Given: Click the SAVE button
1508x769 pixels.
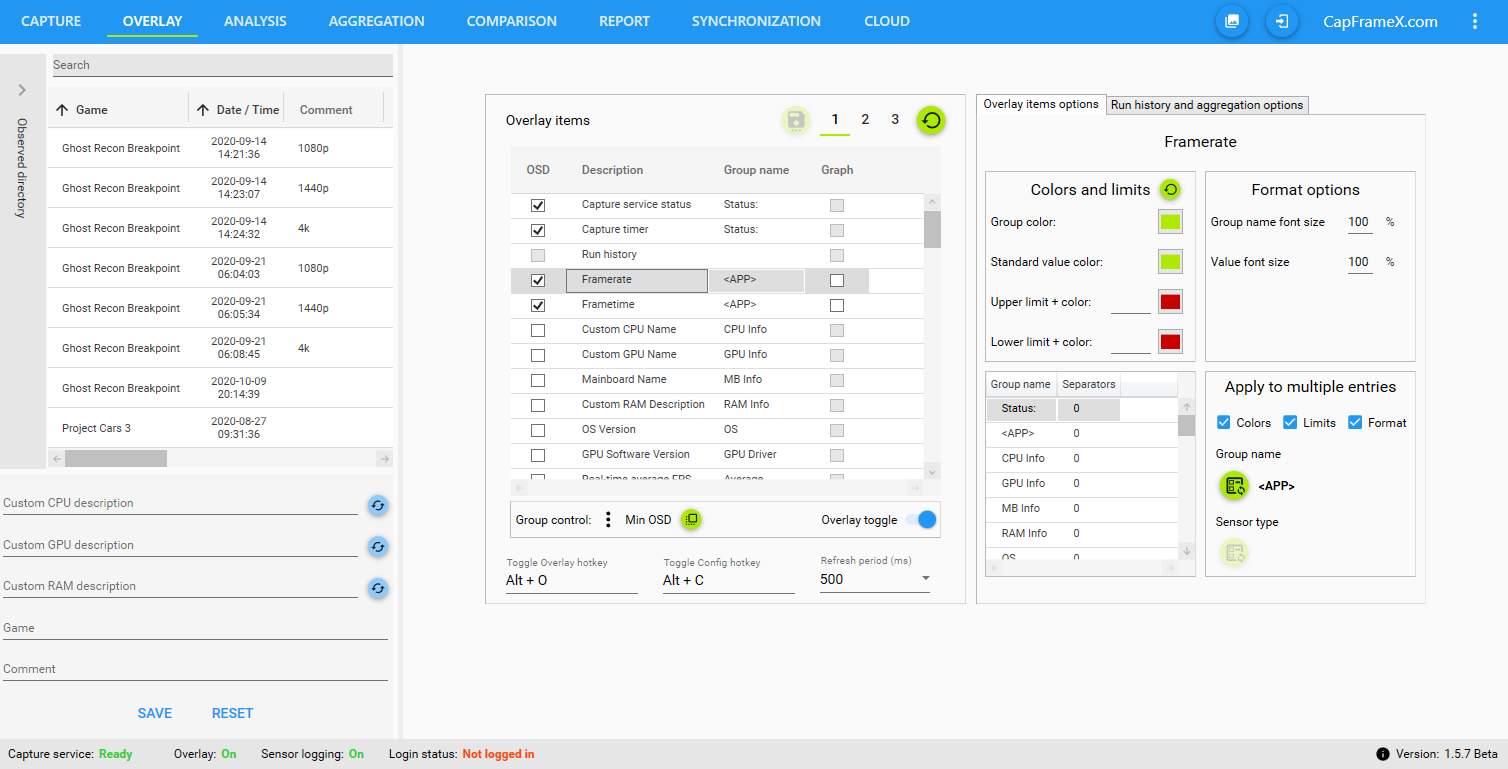Looking at the screenshot, I should pyautogui.click(x=155, y=713).
